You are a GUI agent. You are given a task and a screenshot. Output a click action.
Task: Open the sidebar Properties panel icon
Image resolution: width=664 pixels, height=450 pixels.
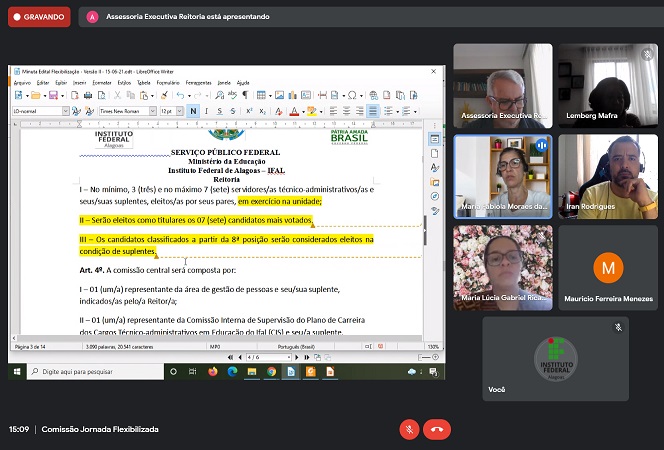(x=434, y=140)
